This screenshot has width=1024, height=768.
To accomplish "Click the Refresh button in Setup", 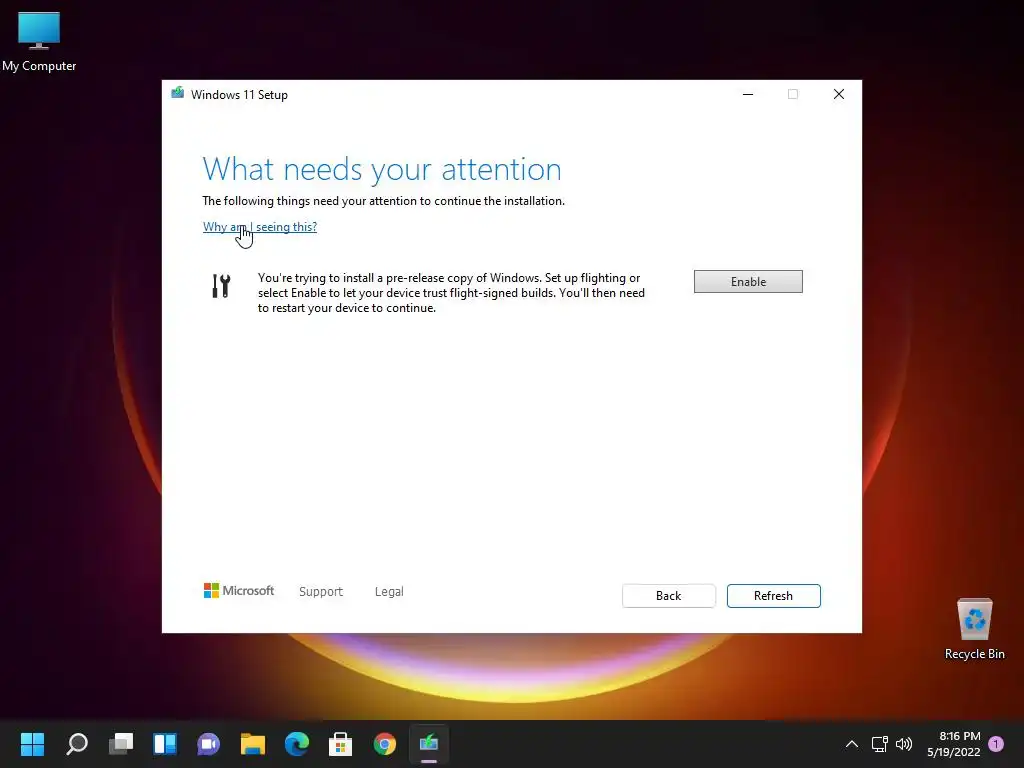I will click(773, 596).
